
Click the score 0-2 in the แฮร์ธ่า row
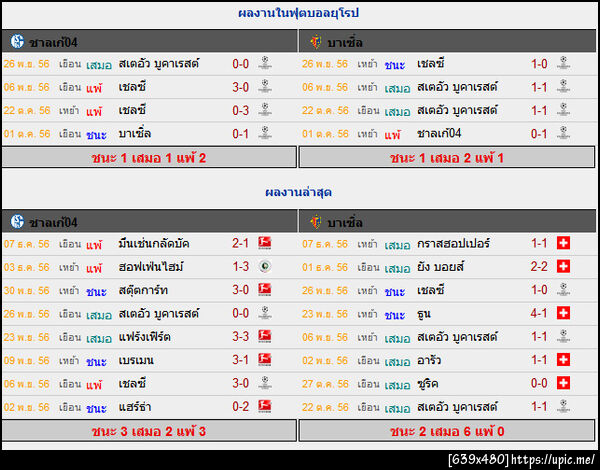click(240, 407)
